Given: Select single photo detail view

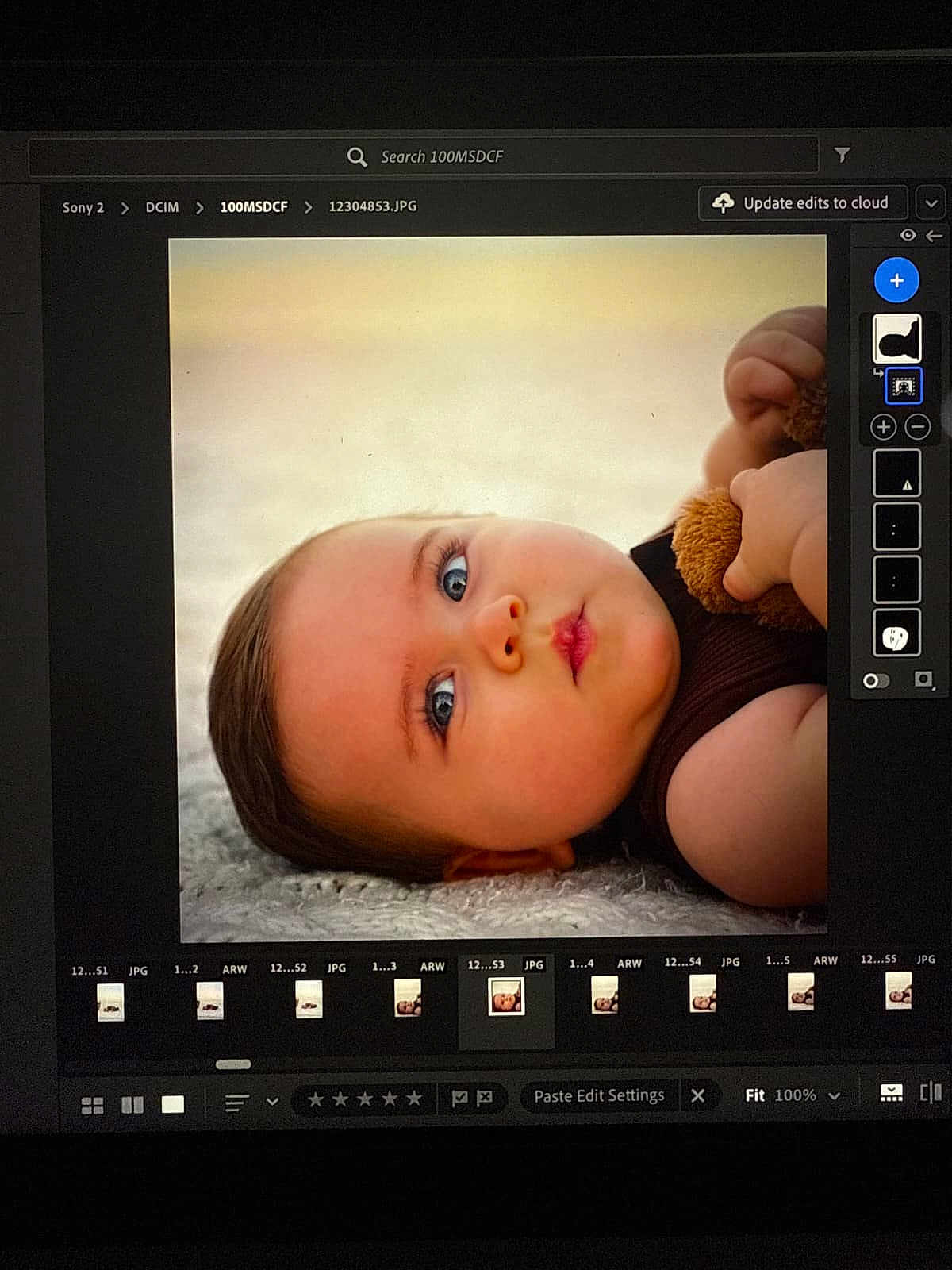Looking at the screenshot, I should click(x=172, y=1104).
